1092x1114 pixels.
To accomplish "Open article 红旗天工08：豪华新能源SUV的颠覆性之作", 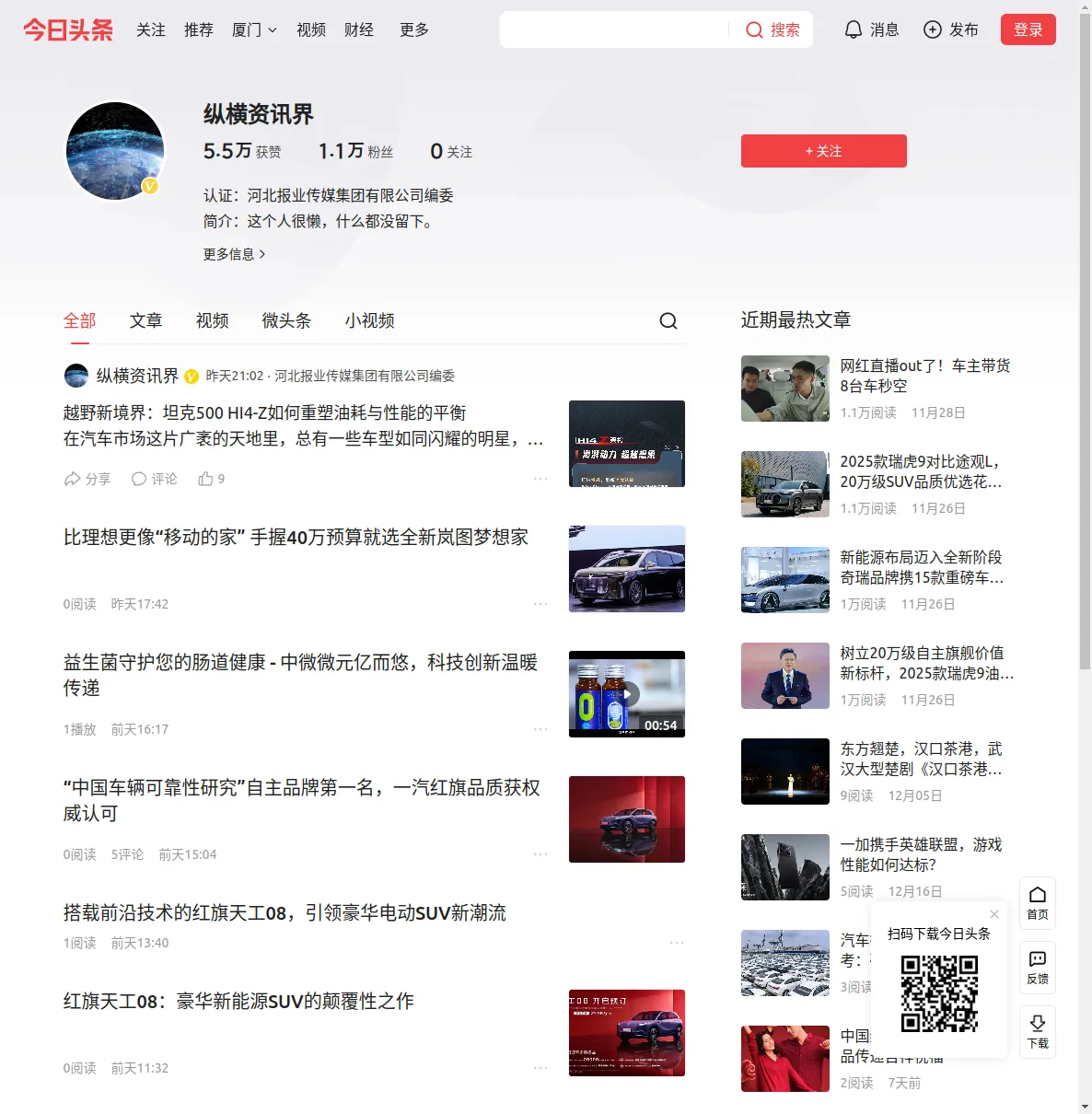I will (x=239, y=1002).
